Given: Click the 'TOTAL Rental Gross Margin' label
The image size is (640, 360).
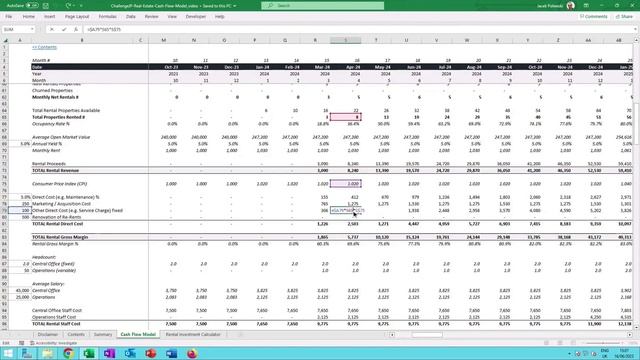Looking at the screenshot, I should coord(60,237).
